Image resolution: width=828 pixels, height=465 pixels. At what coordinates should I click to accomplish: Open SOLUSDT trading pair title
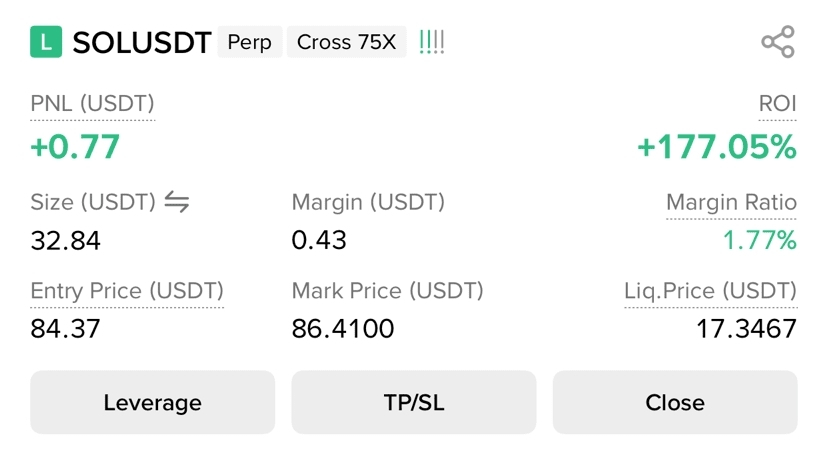point(142,43)
